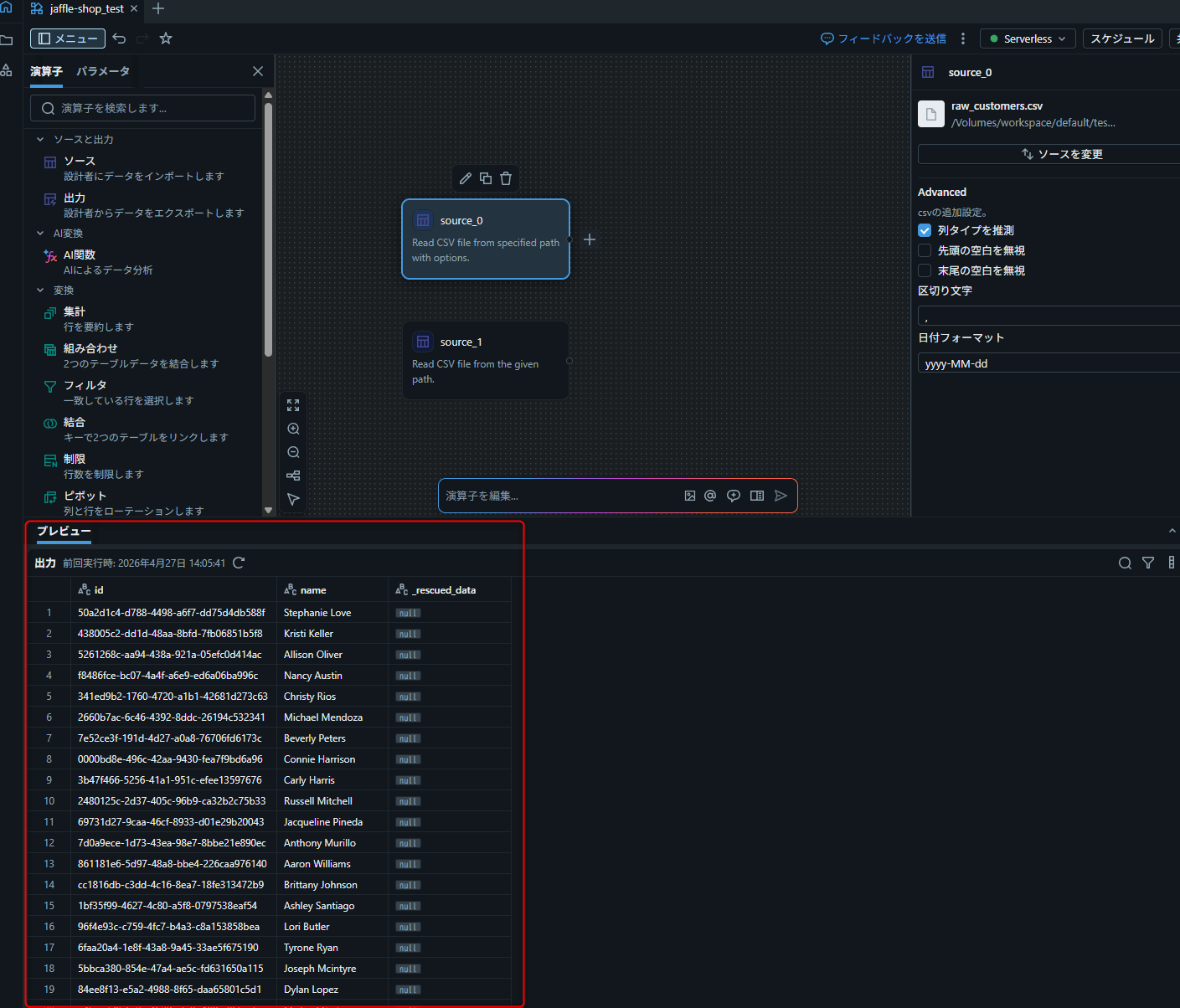1180x1008 pixels.
Task: Open the folder icon in the left sidebar
Action: click(7, 40)
